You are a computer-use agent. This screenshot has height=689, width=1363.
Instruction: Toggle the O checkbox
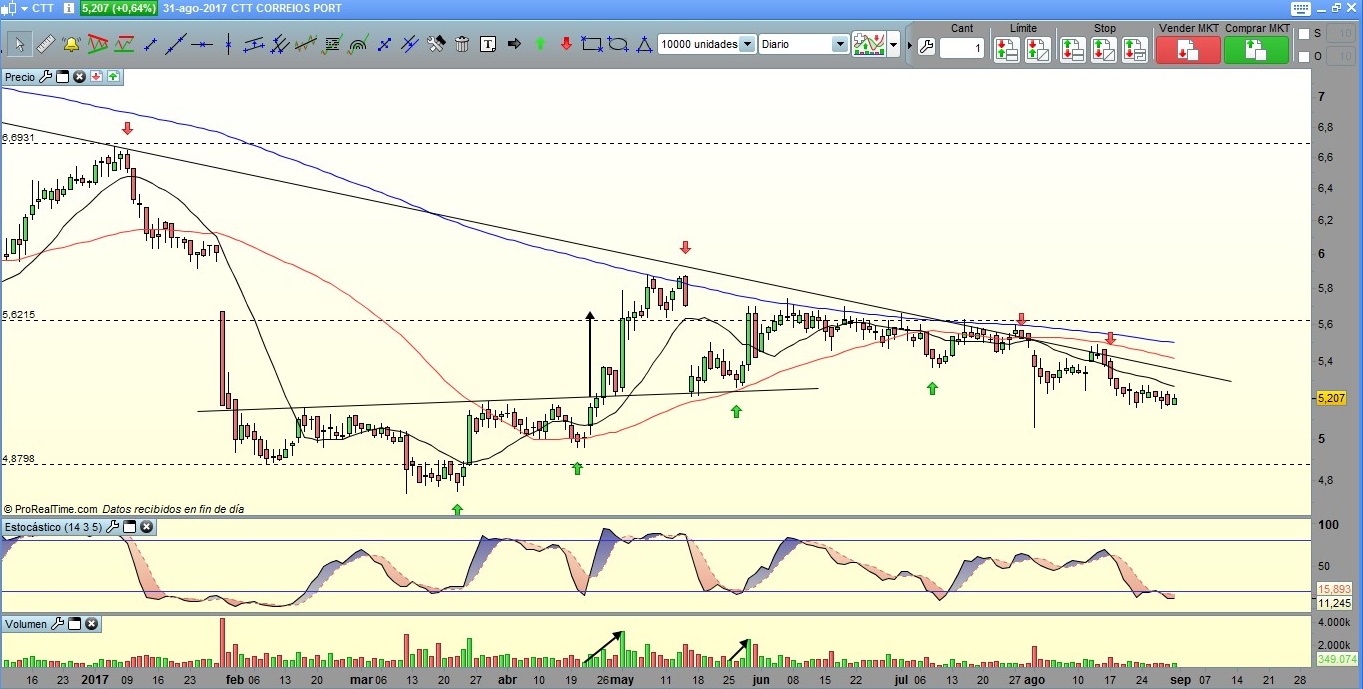tap(1303, 57)
